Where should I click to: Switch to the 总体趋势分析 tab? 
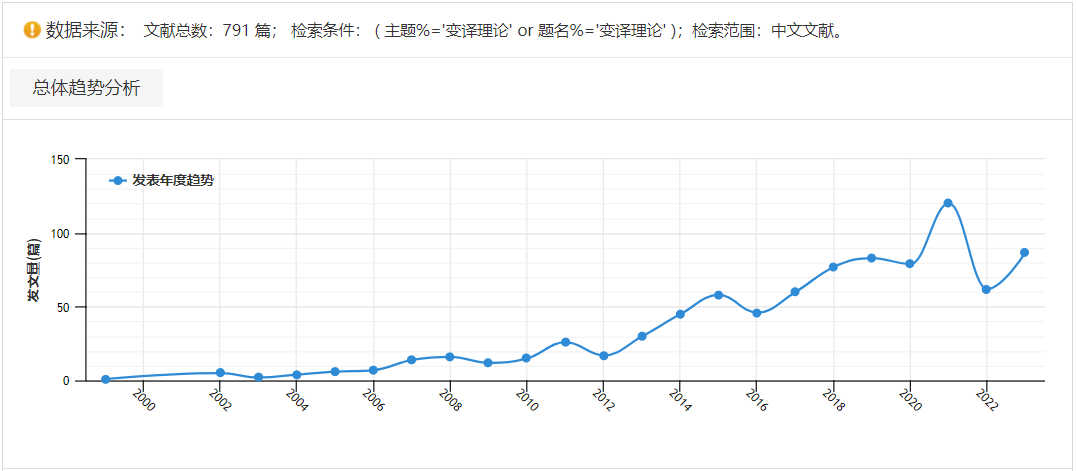pos(86,88)
